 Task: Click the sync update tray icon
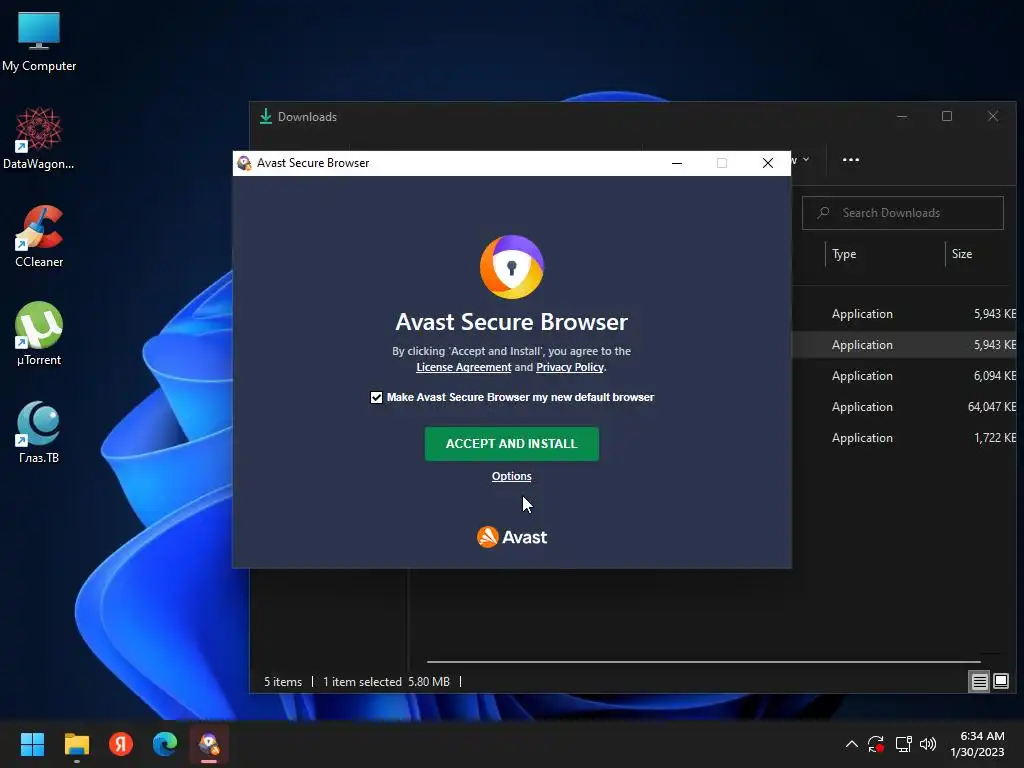click(x=876, y=744)
